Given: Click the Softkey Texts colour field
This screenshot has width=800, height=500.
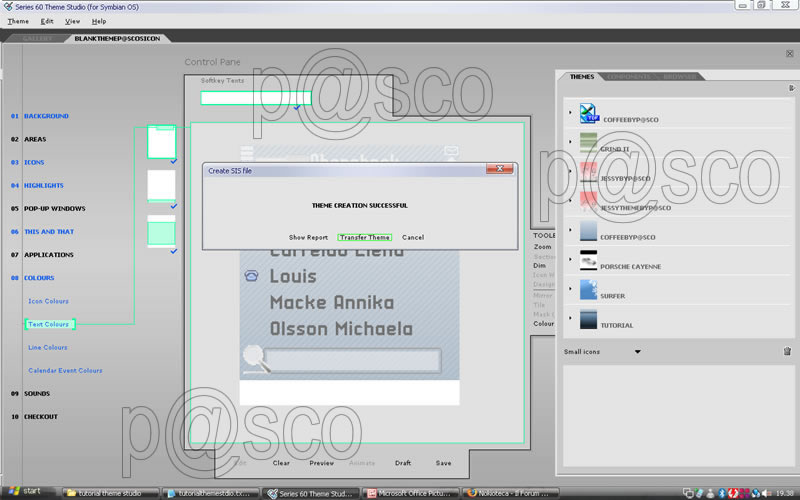Looking at the screenshot, I should click(256, 97).
